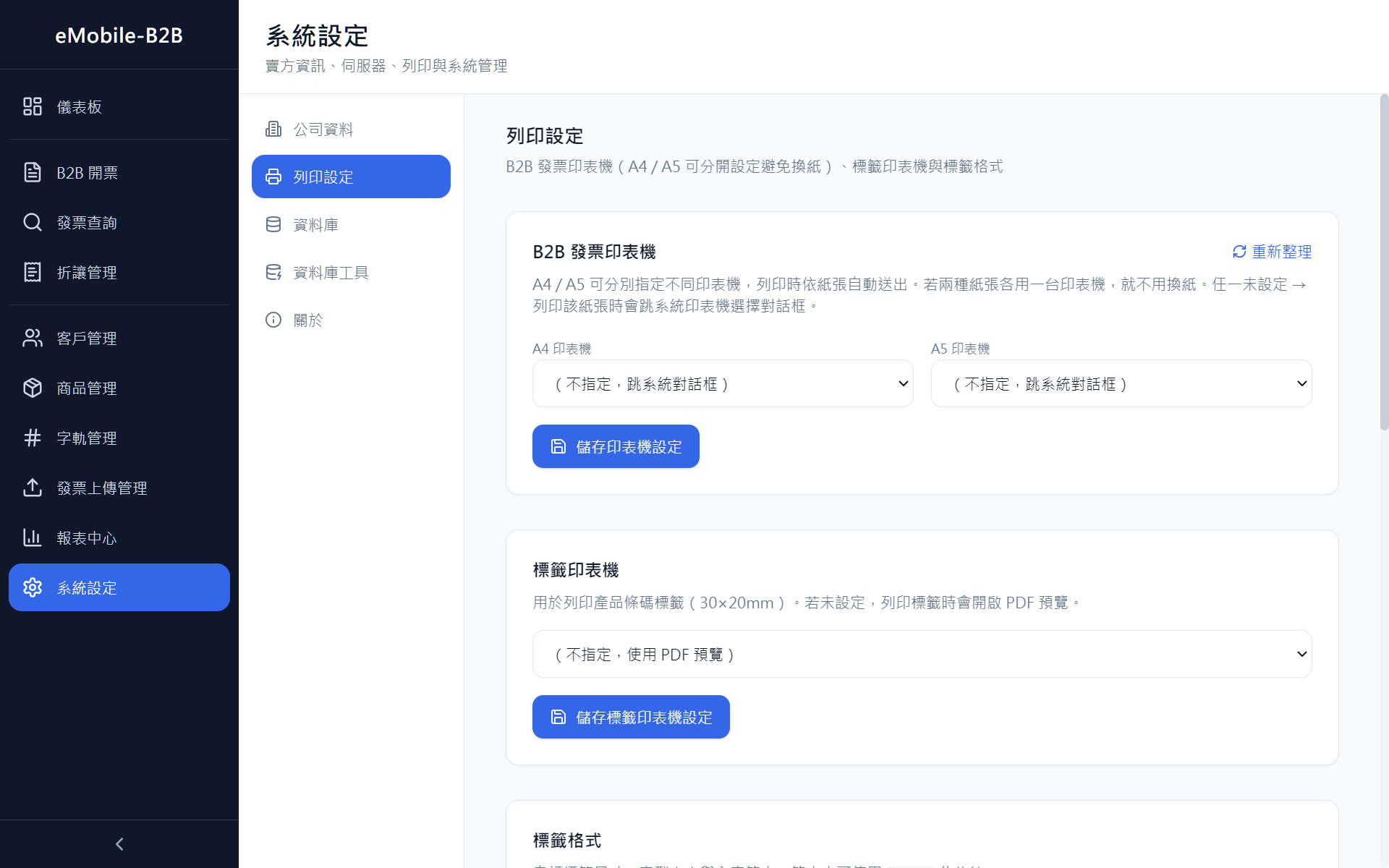The image size is (1389, 868).
Task: Open 折讓管理 from sidebar
Action: coord(119,272)
